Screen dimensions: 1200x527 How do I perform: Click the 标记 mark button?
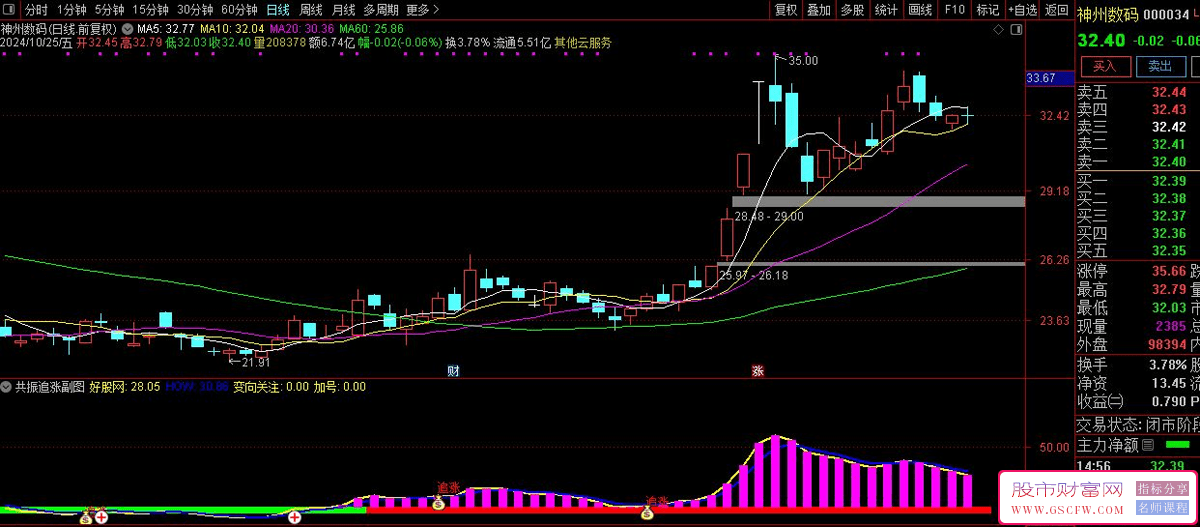pos(988,10)
